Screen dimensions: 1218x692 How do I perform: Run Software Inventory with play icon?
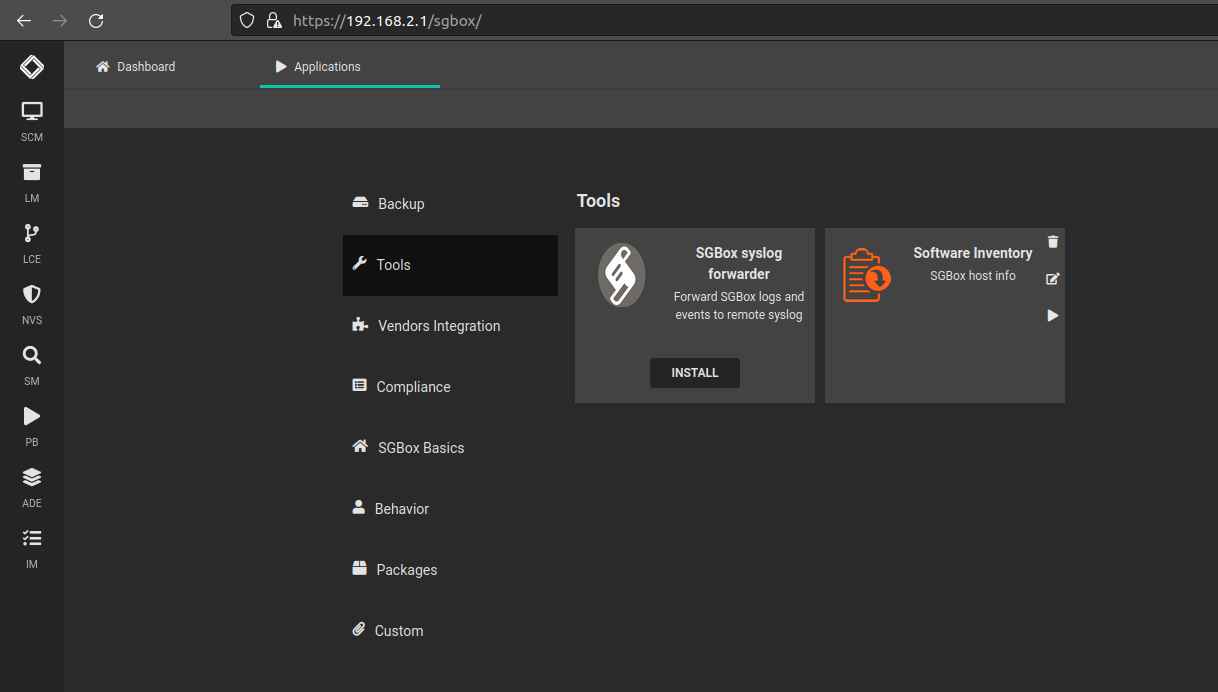1052,315
